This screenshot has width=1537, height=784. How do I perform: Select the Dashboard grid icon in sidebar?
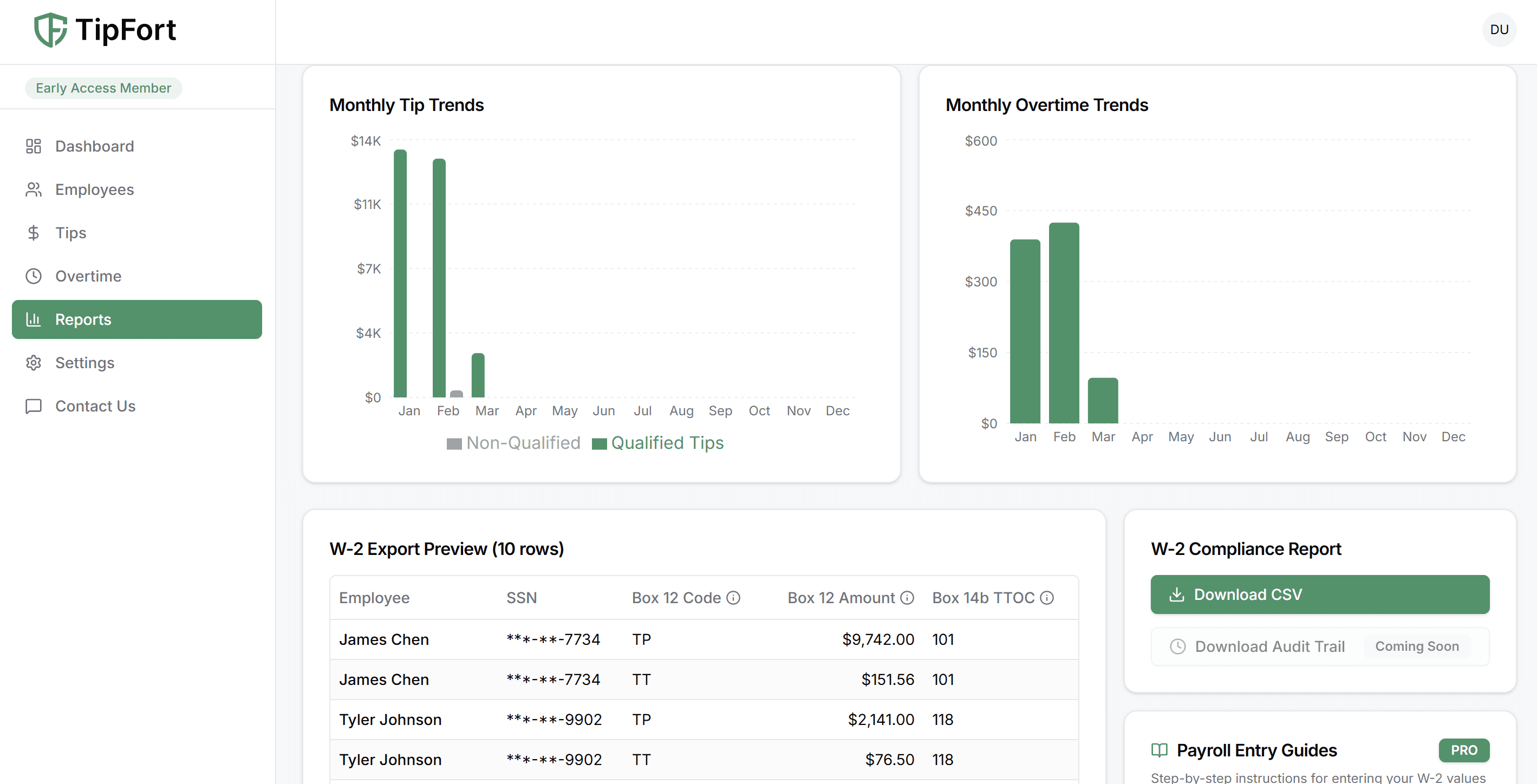[34, 146]
